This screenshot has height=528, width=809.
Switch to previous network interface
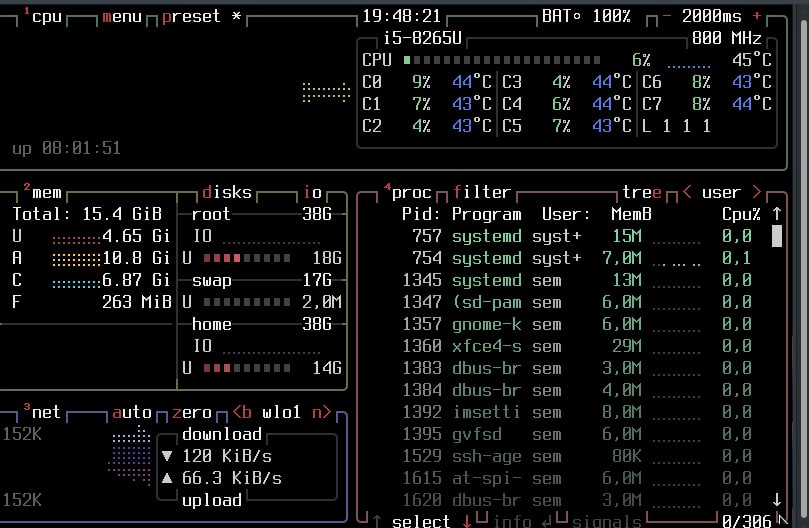click(x=242, y=412)
